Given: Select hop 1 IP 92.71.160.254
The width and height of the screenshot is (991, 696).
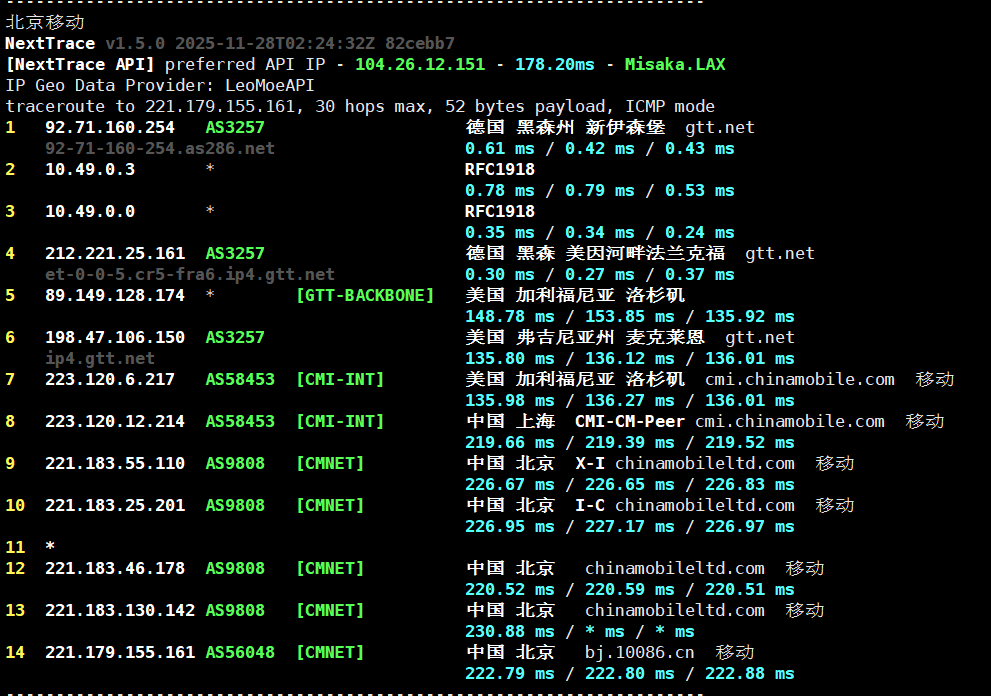Looking at the screenshot, I should pos(110,127).
